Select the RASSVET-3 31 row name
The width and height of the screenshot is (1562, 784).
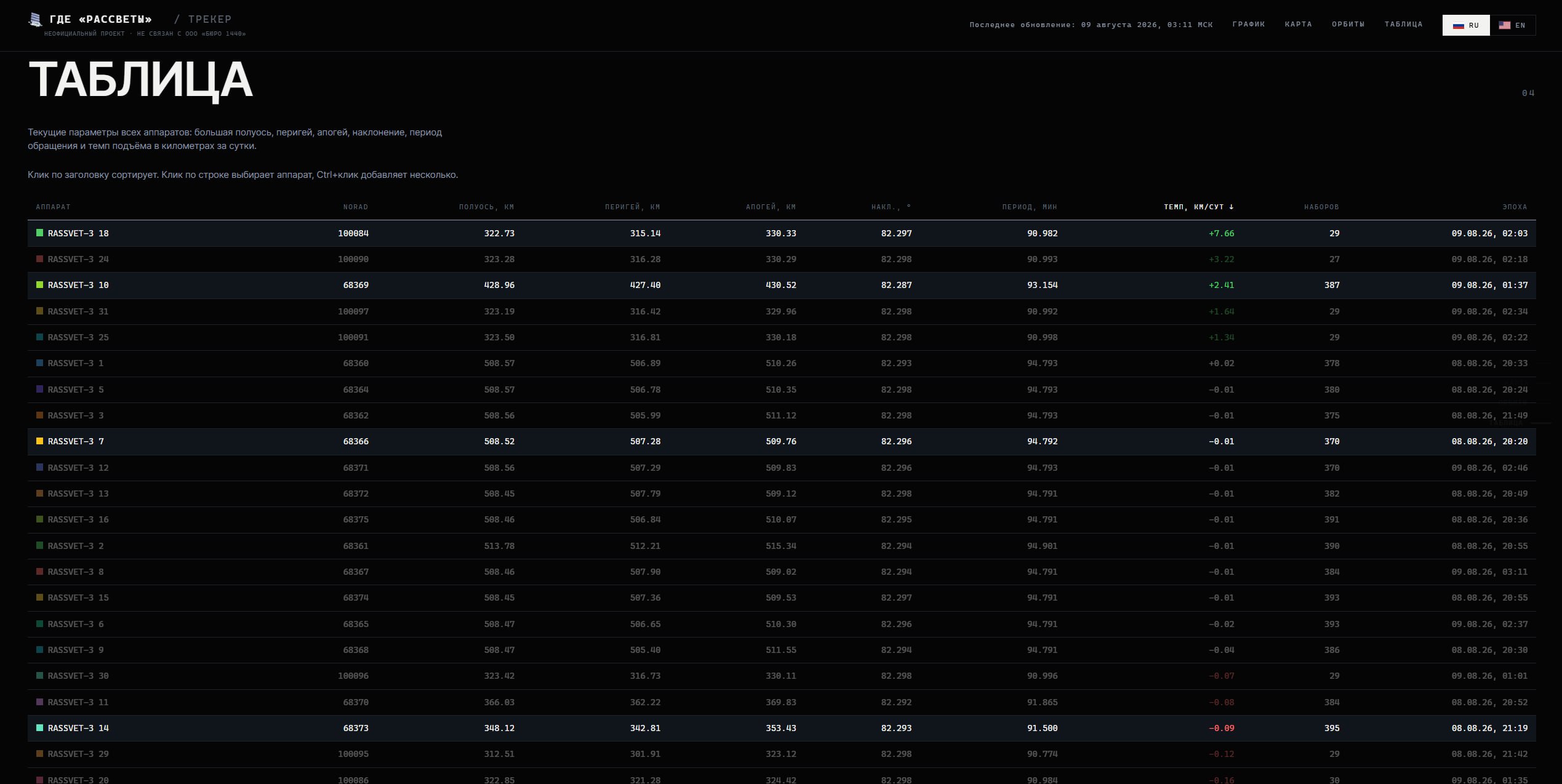[x=78, y=311]
